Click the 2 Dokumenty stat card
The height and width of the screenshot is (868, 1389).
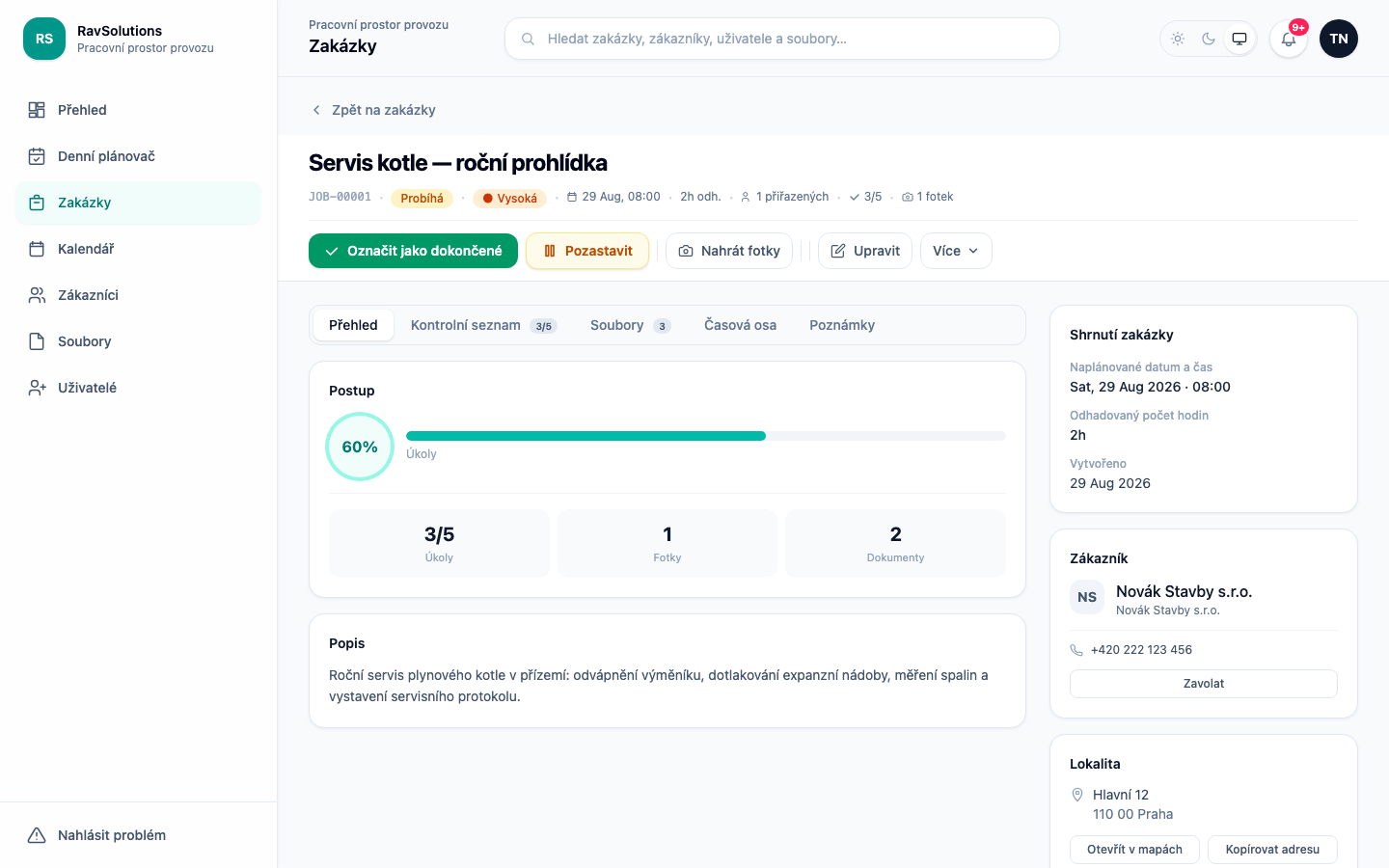point(895,544)
